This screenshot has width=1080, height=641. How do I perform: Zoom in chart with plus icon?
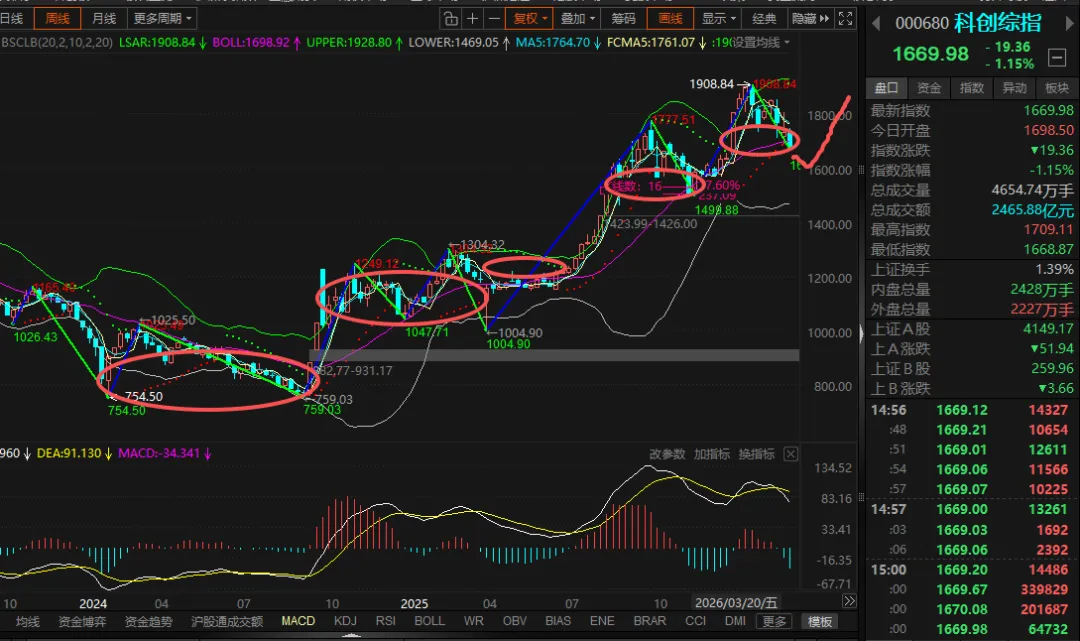pyautogui.click(x=472, y=19)
